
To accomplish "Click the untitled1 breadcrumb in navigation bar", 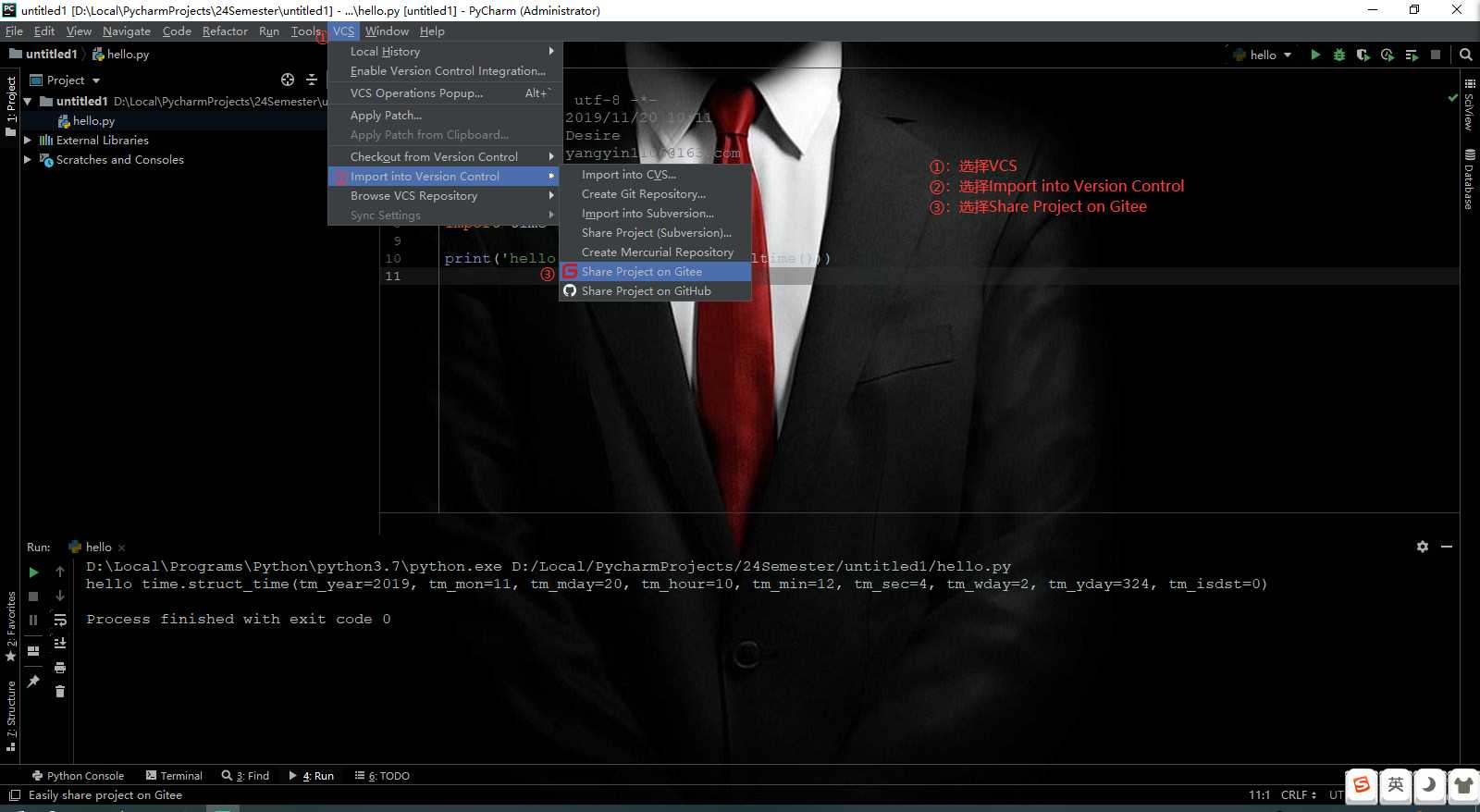I will pos(43,55).
